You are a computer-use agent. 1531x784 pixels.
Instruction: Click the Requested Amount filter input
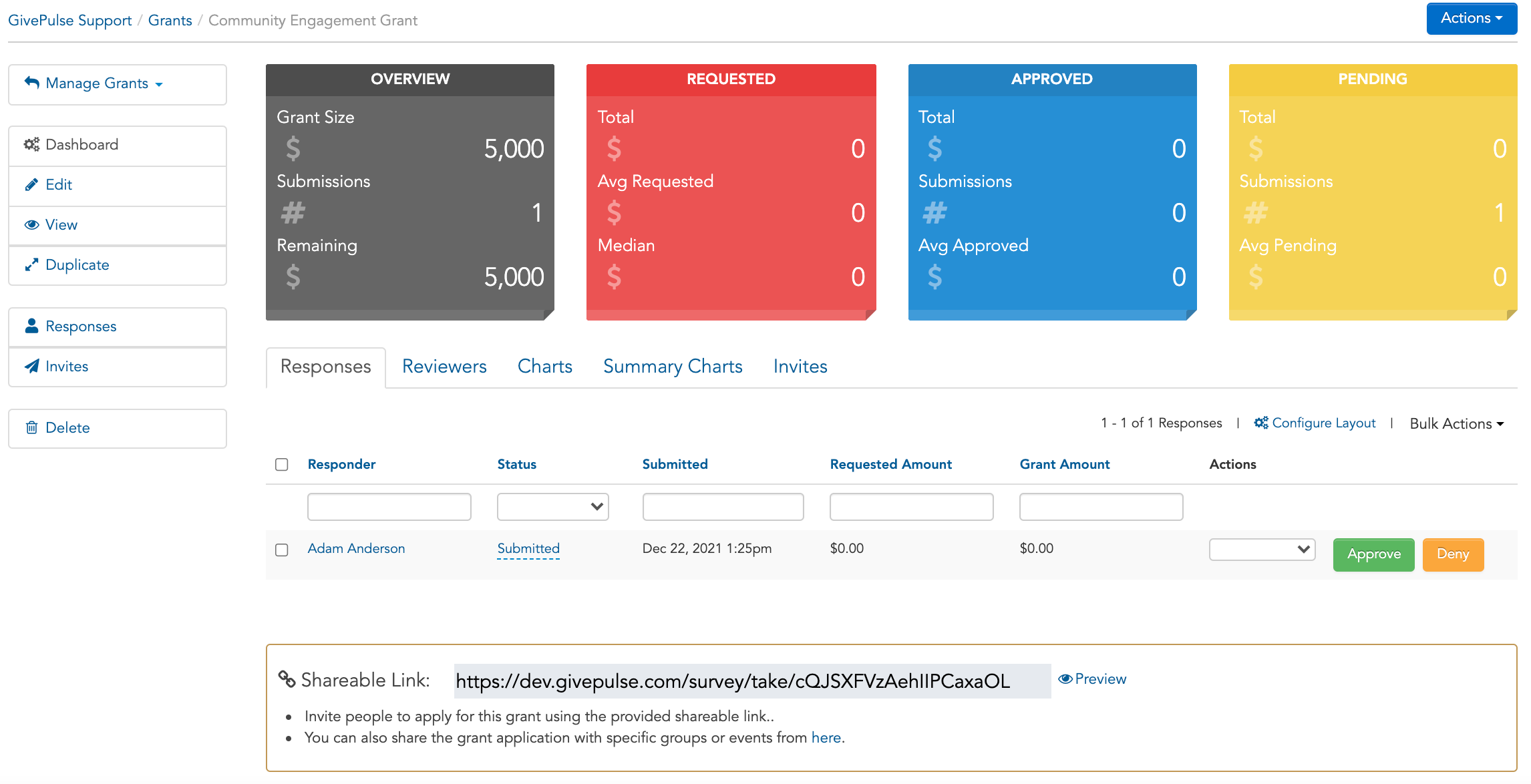point(911,507)
